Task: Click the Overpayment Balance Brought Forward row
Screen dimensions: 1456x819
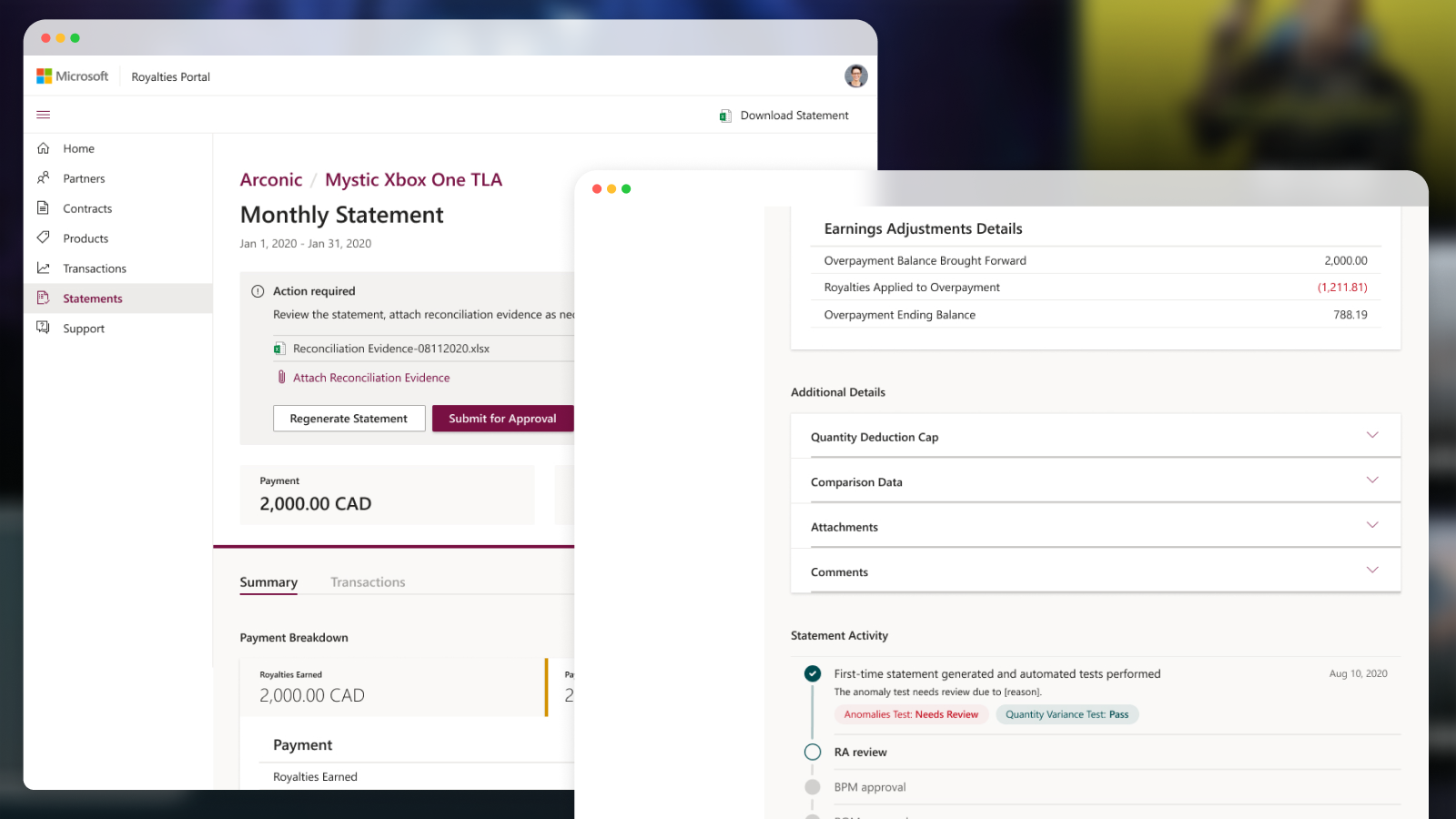Action: point(1096,260)
